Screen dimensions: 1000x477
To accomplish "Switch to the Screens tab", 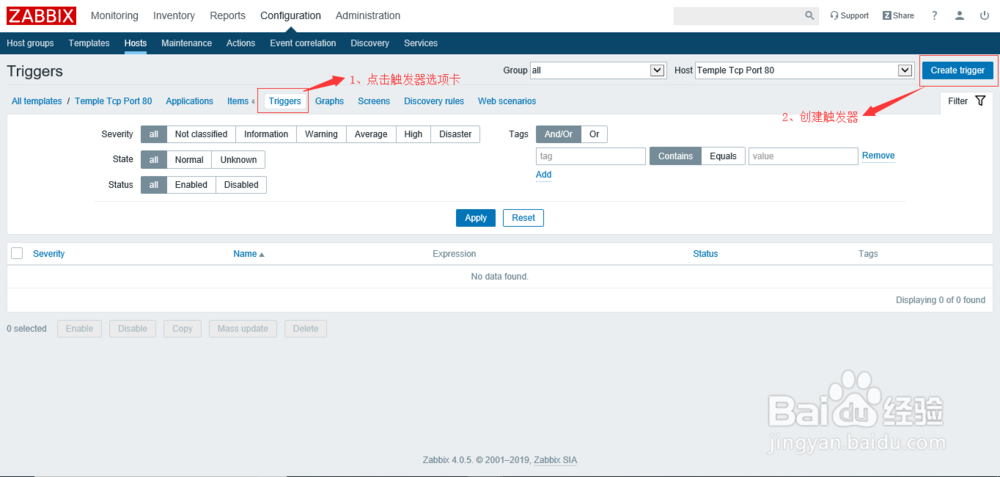I will (374, 101).
